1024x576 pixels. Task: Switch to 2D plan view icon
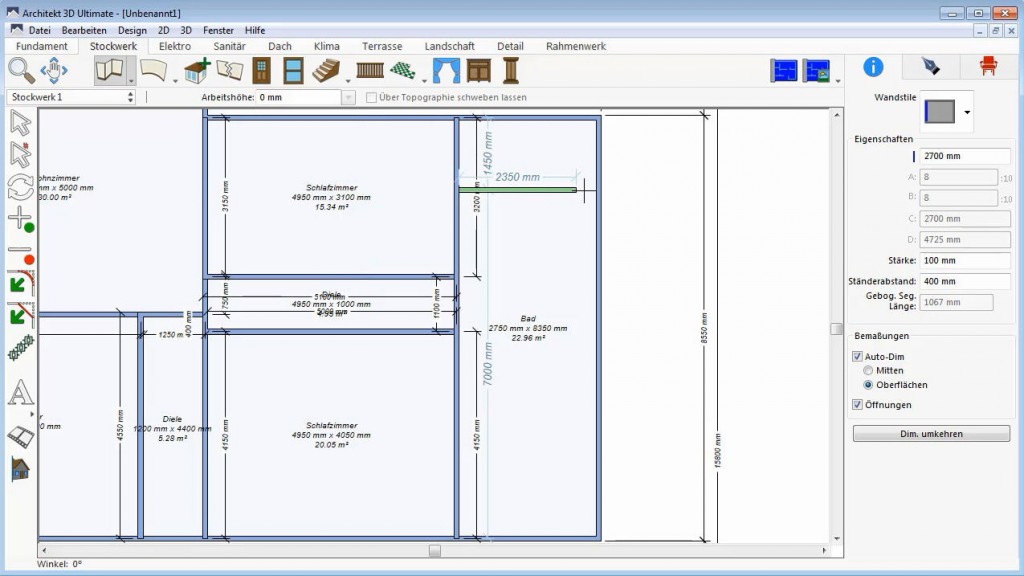pyautogui.click(x=784, y=71)
